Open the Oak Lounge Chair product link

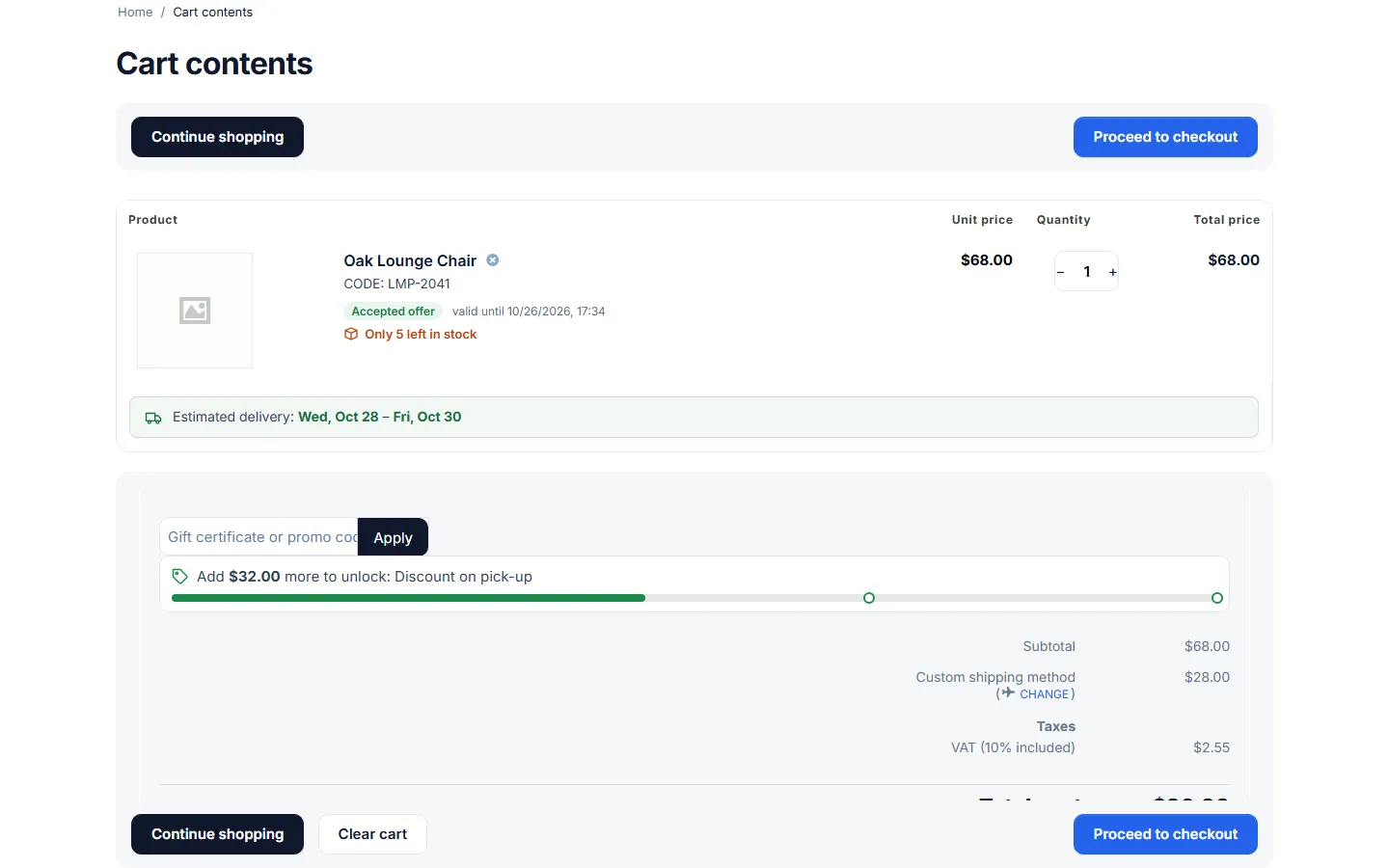[410, 260]
